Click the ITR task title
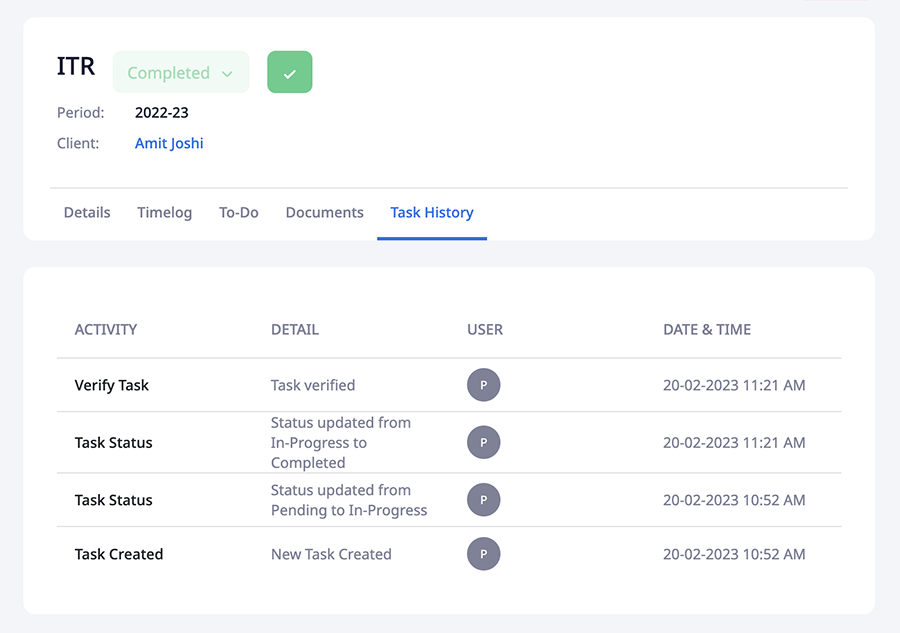Viewport: 900px width, 633px height. 76,67
